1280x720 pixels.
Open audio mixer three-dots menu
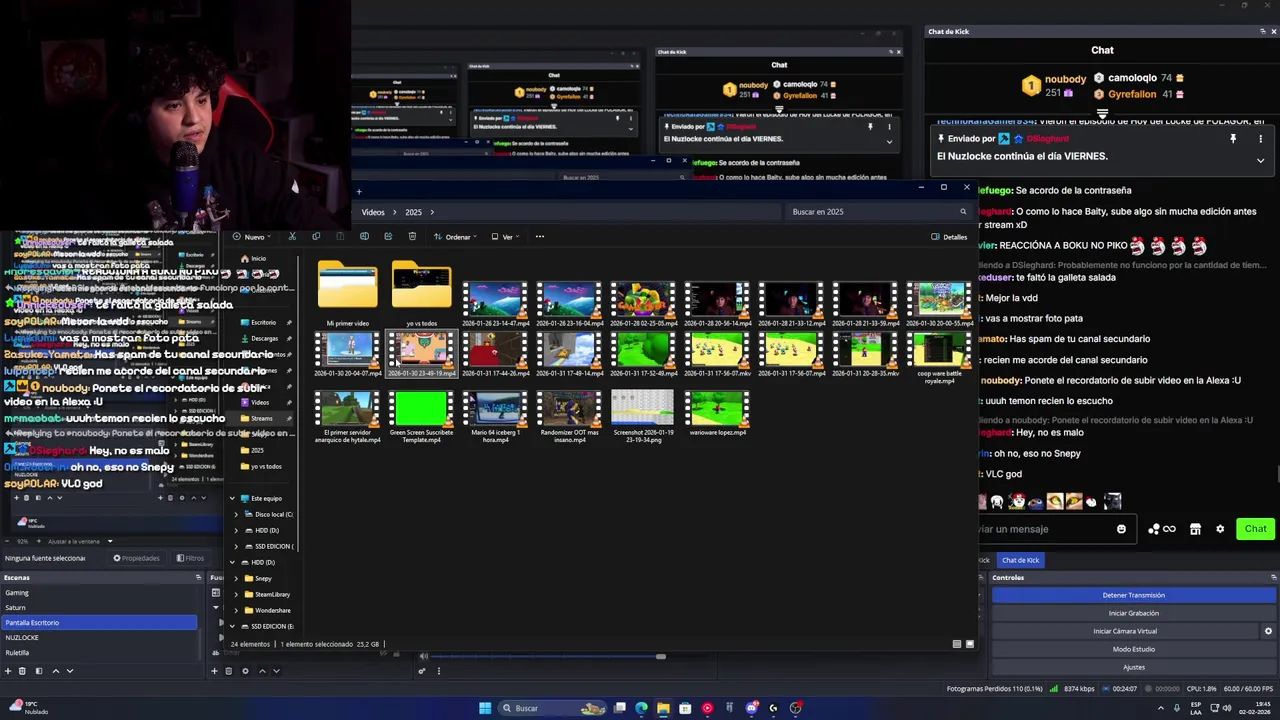438,671
